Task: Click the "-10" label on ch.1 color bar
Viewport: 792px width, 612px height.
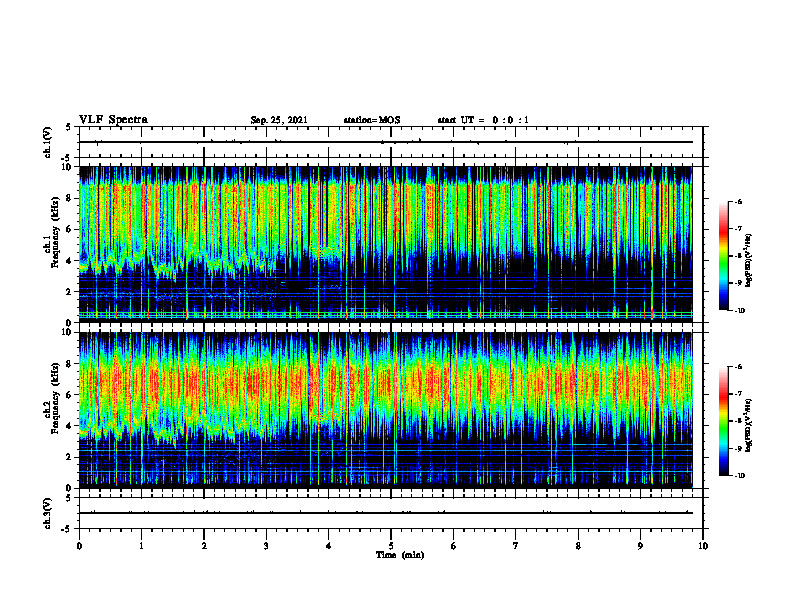Action: pyautogui.click(x=739, y=311)
